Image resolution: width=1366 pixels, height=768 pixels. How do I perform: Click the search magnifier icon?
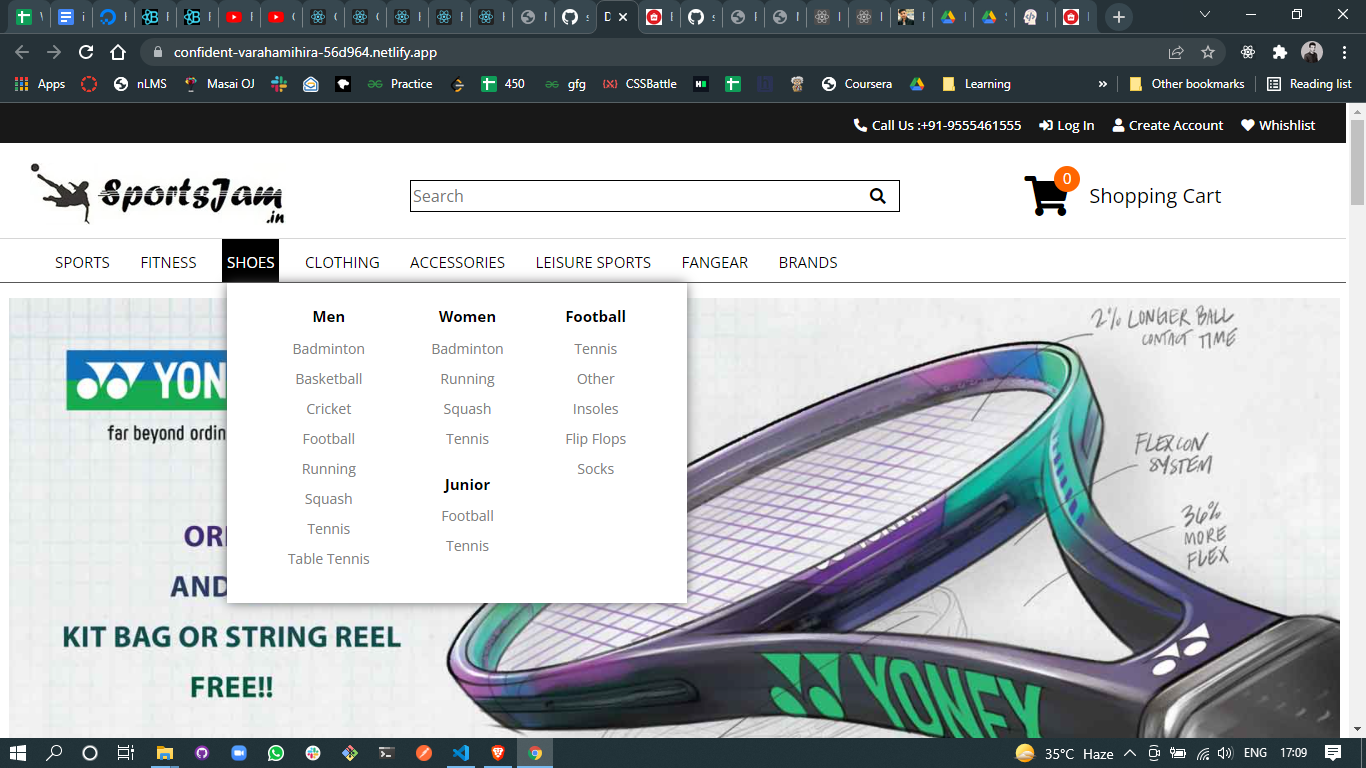point(877,196)
